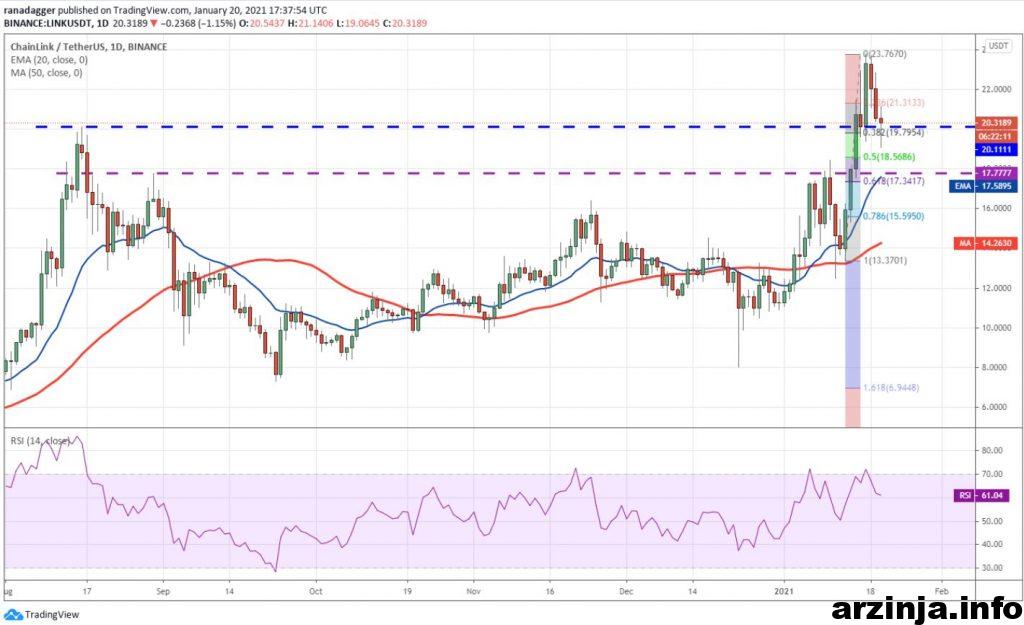Click the 17.7777 purple price line label

coord(996,173)
